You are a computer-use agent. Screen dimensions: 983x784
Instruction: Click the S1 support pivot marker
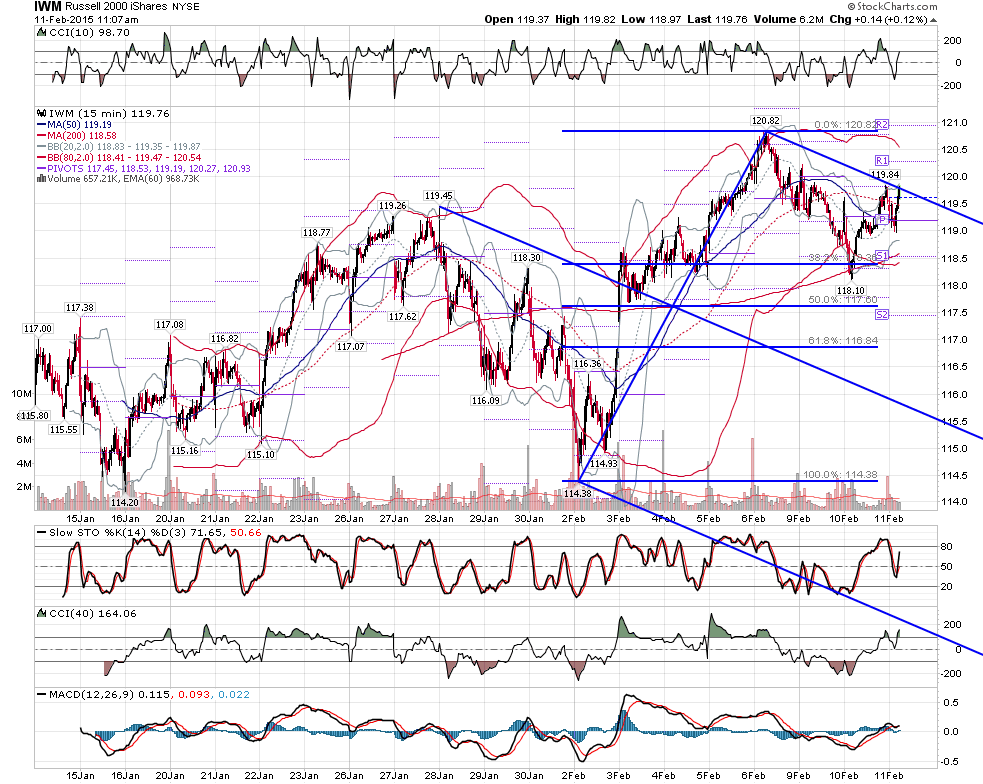(x=882, y=255)
